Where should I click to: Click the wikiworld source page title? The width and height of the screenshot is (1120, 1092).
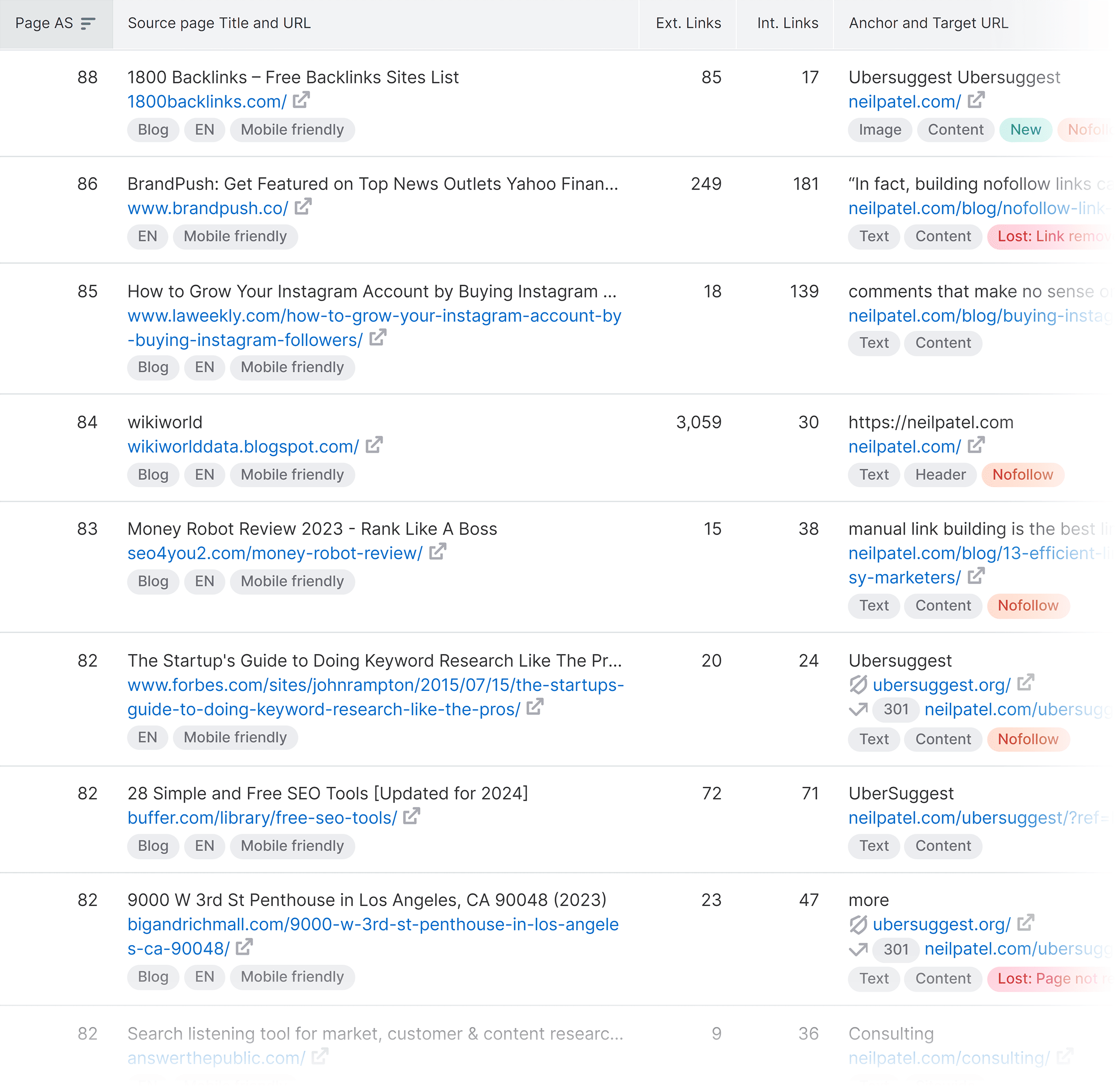164,422
